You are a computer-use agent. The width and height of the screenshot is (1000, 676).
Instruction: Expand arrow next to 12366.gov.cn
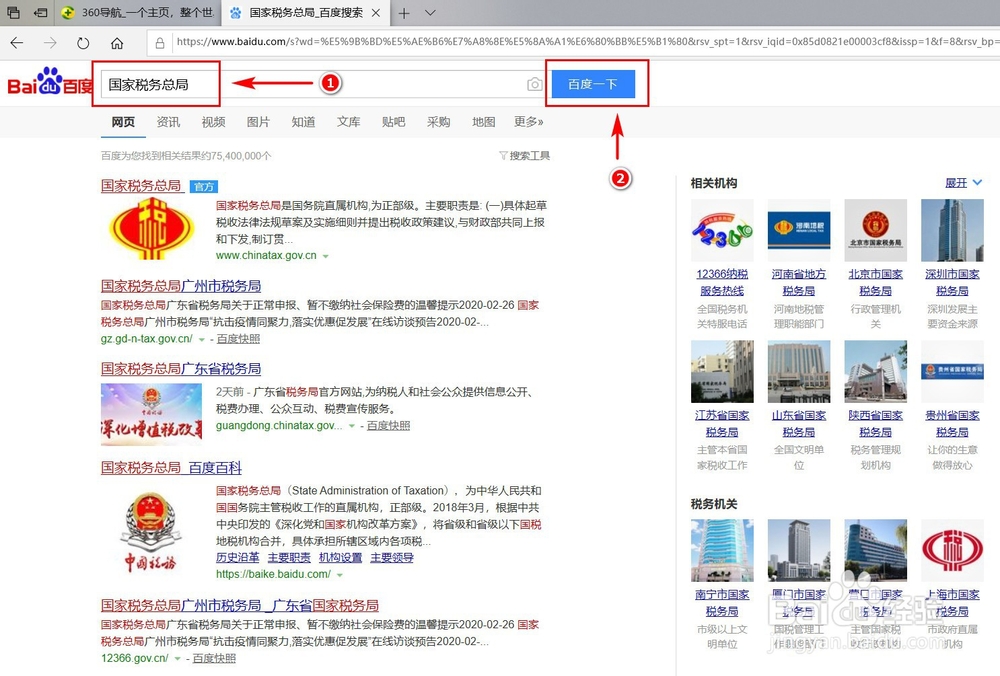click(177, 658)
